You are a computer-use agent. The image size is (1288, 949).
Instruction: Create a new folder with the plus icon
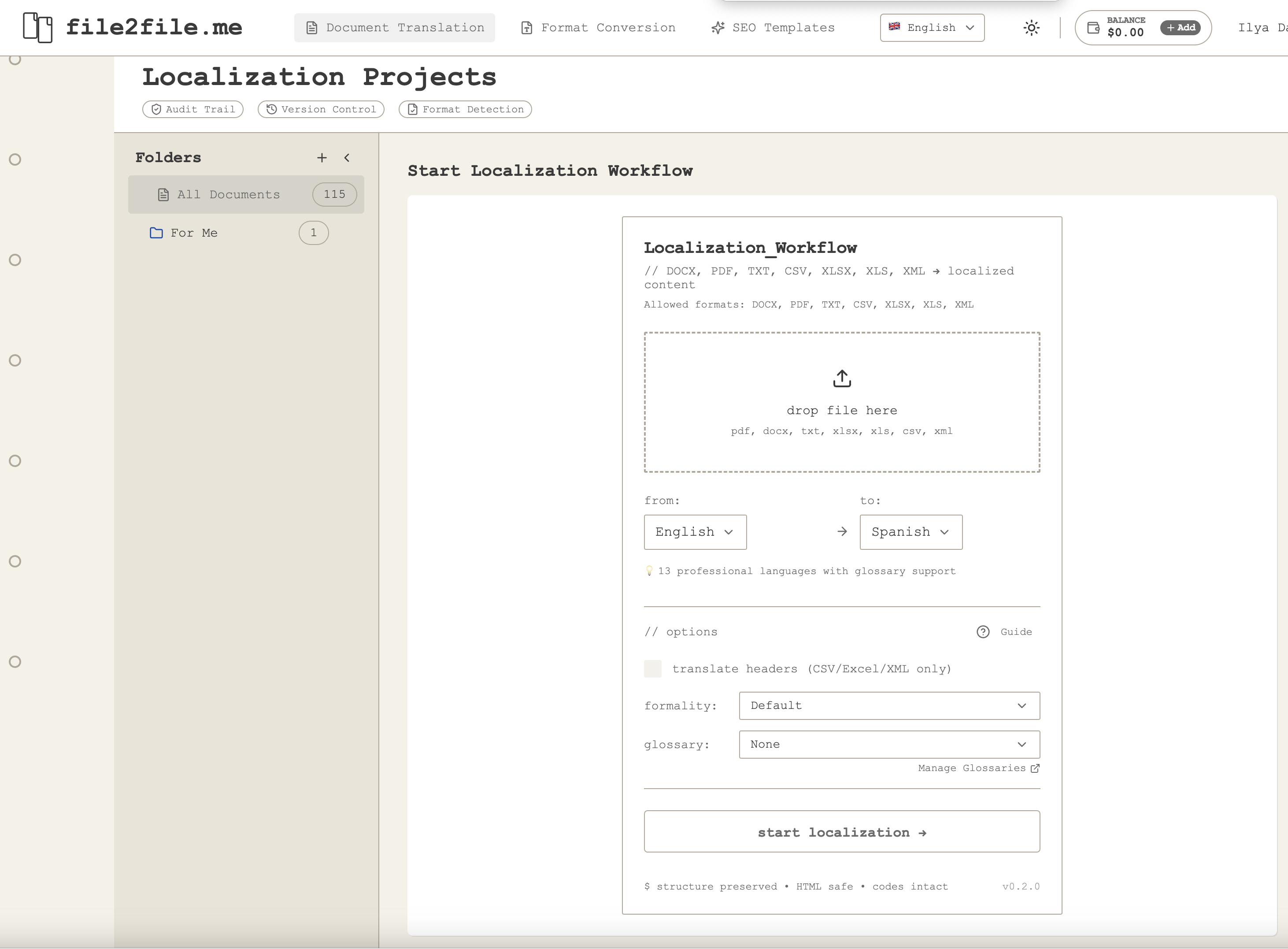click(x=322, y=157)
